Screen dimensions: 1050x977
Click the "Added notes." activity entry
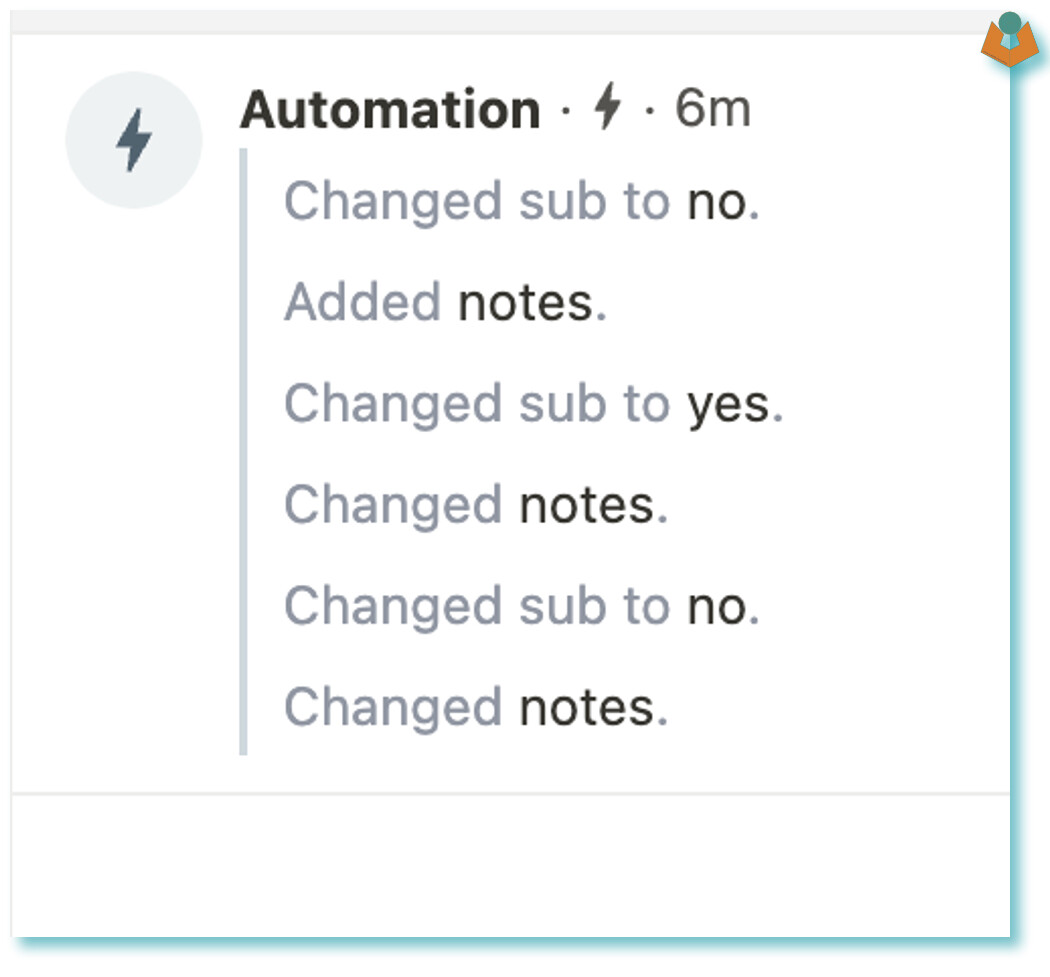coord(446,303)
